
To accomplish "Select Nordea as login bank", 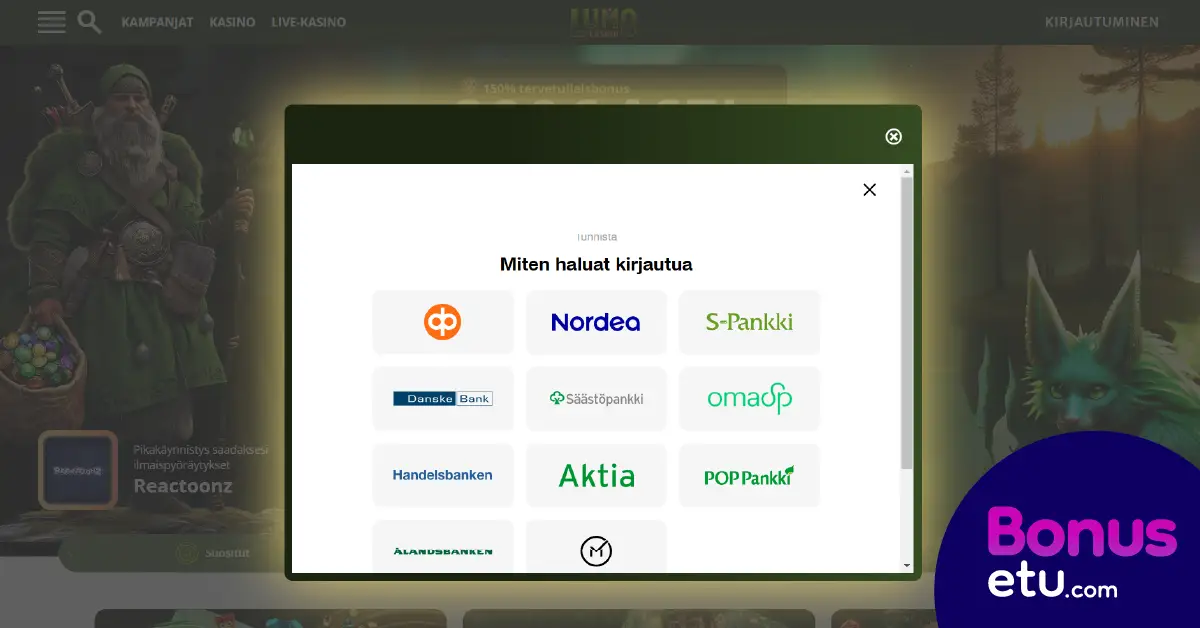I will click(x=596, y=322).
